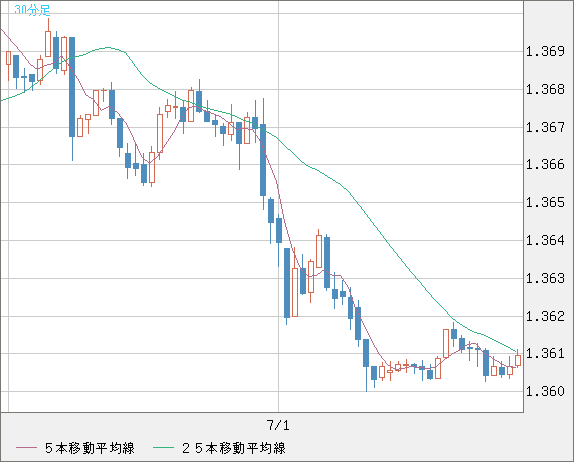
Task: Click the 1.361 price axis label
Action: [545, 354]
